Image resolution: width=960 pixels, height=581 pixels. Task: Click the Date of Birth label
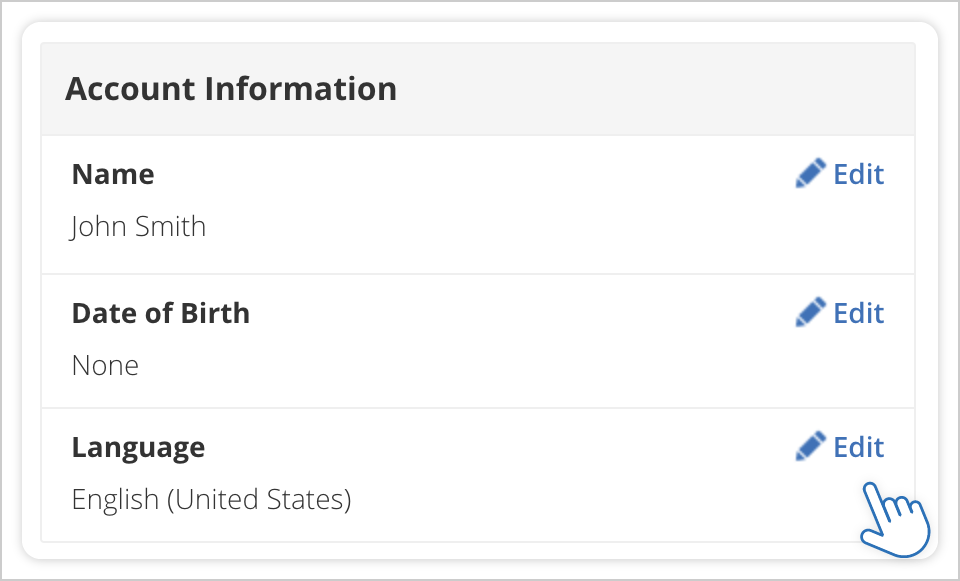pyautogui.click(x=160, y=312)
